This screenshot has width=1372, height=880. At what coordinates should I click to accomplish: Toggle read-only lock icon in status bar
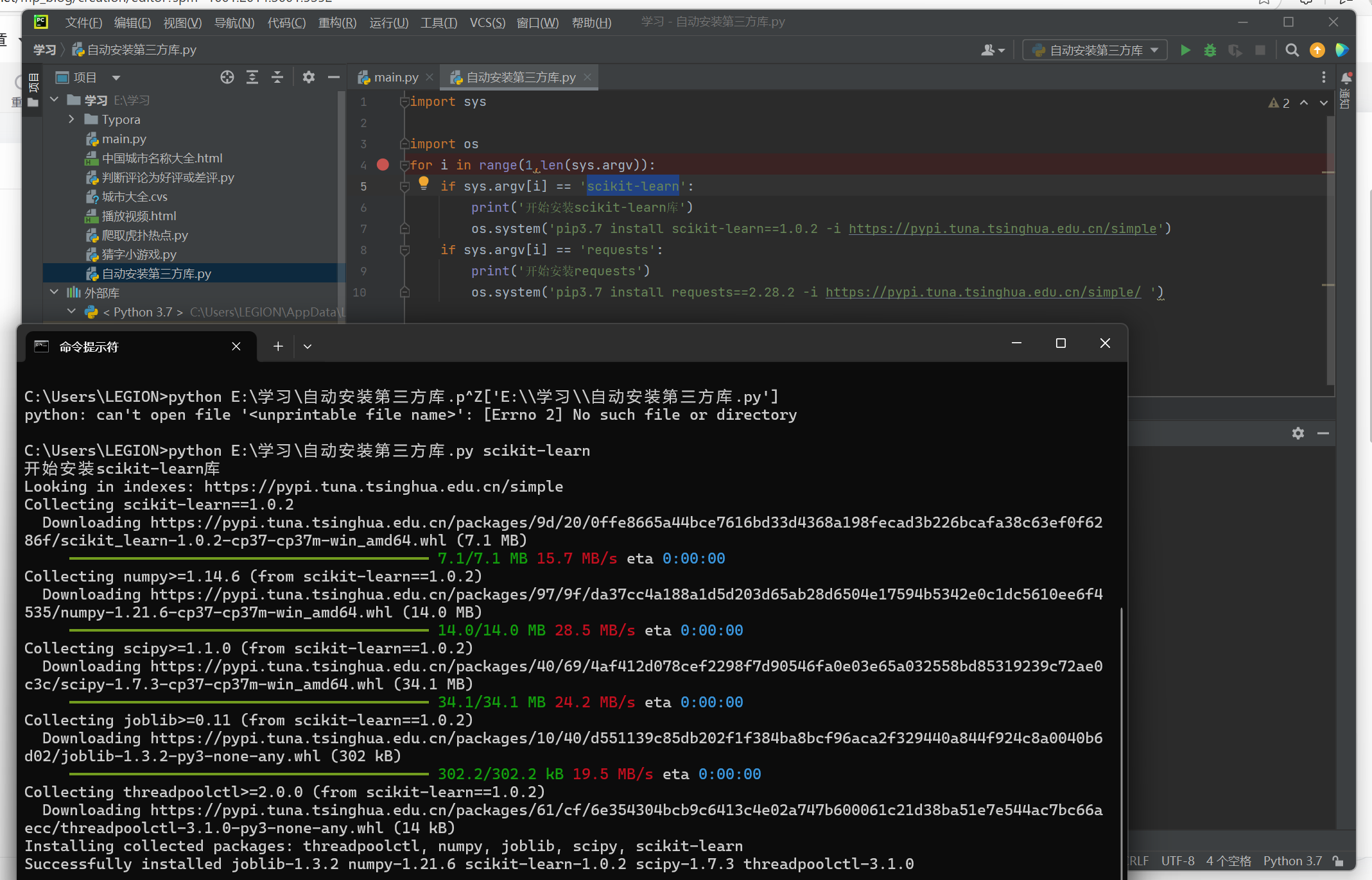1338,861
